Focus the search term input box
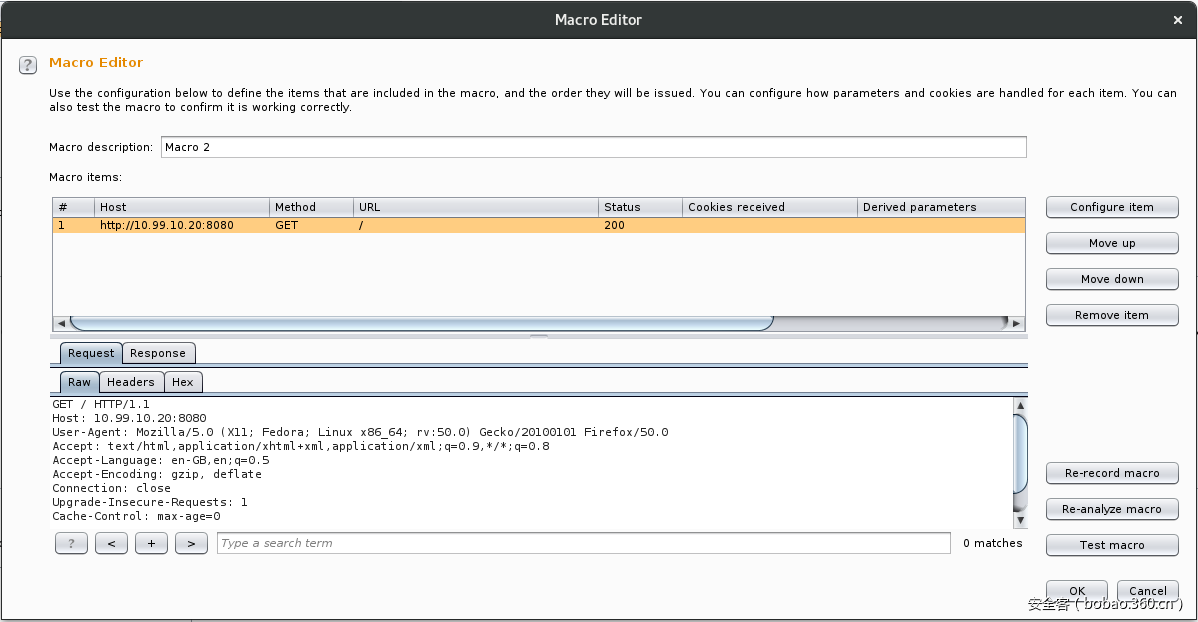1198x622 pixels. coord(583,543)
